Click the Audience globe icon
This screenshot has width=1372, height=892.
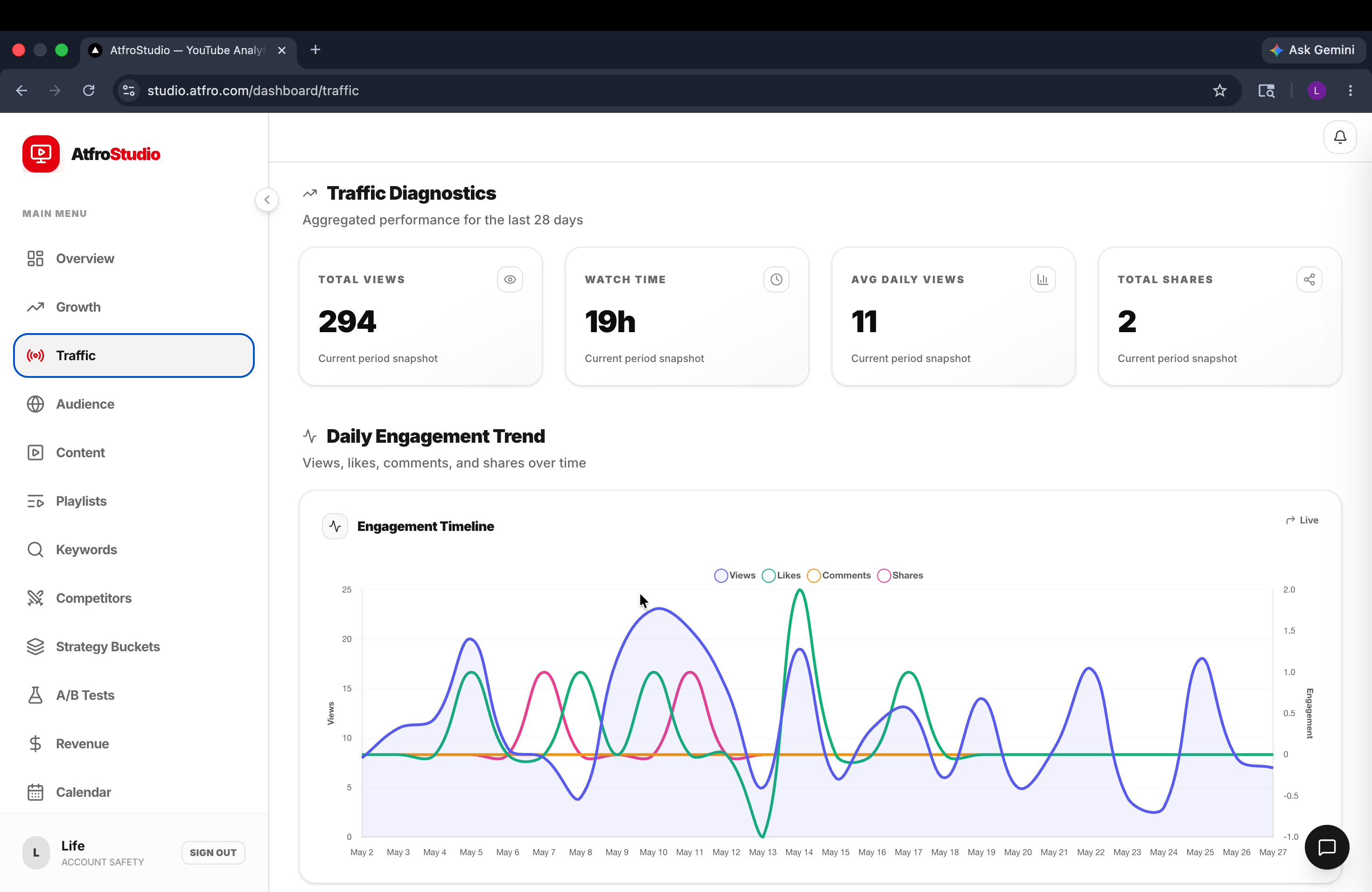(35, 404)
